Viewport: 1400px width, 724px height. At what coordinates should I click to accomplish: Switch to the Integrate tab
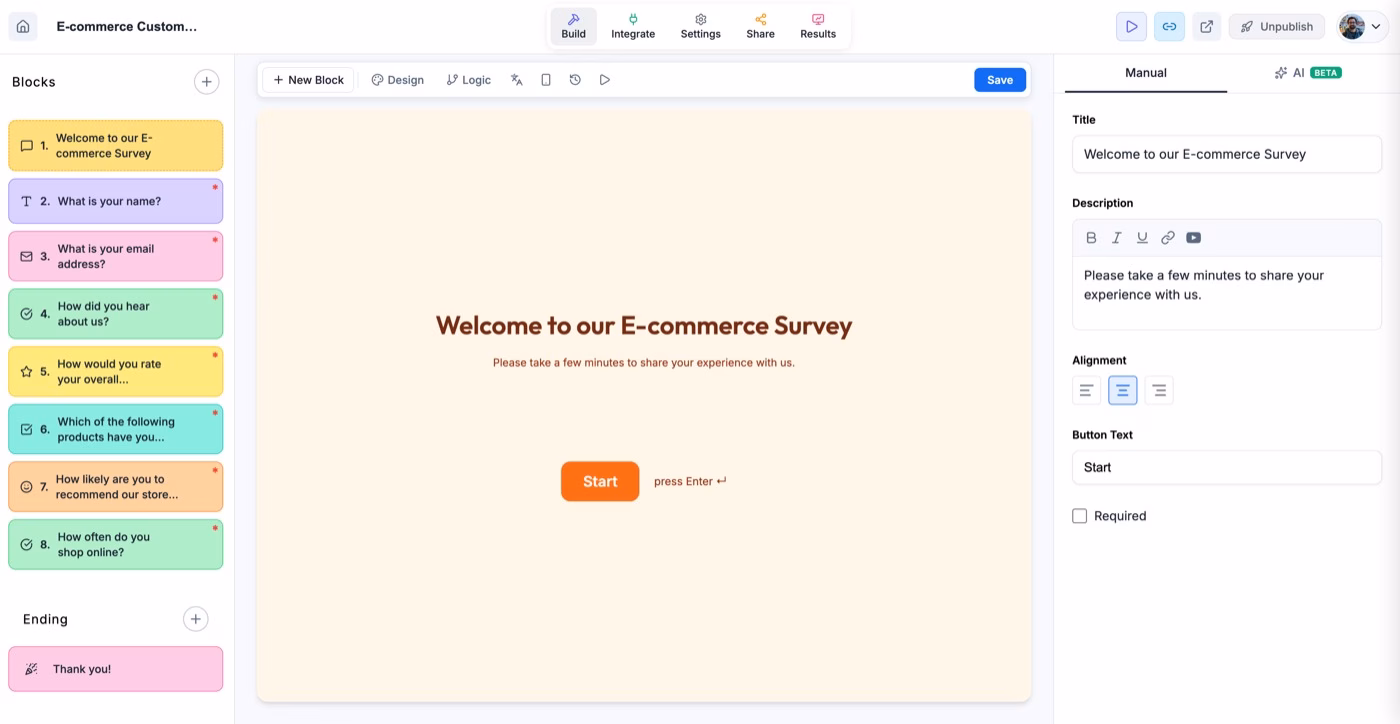[x=633, y=26]
